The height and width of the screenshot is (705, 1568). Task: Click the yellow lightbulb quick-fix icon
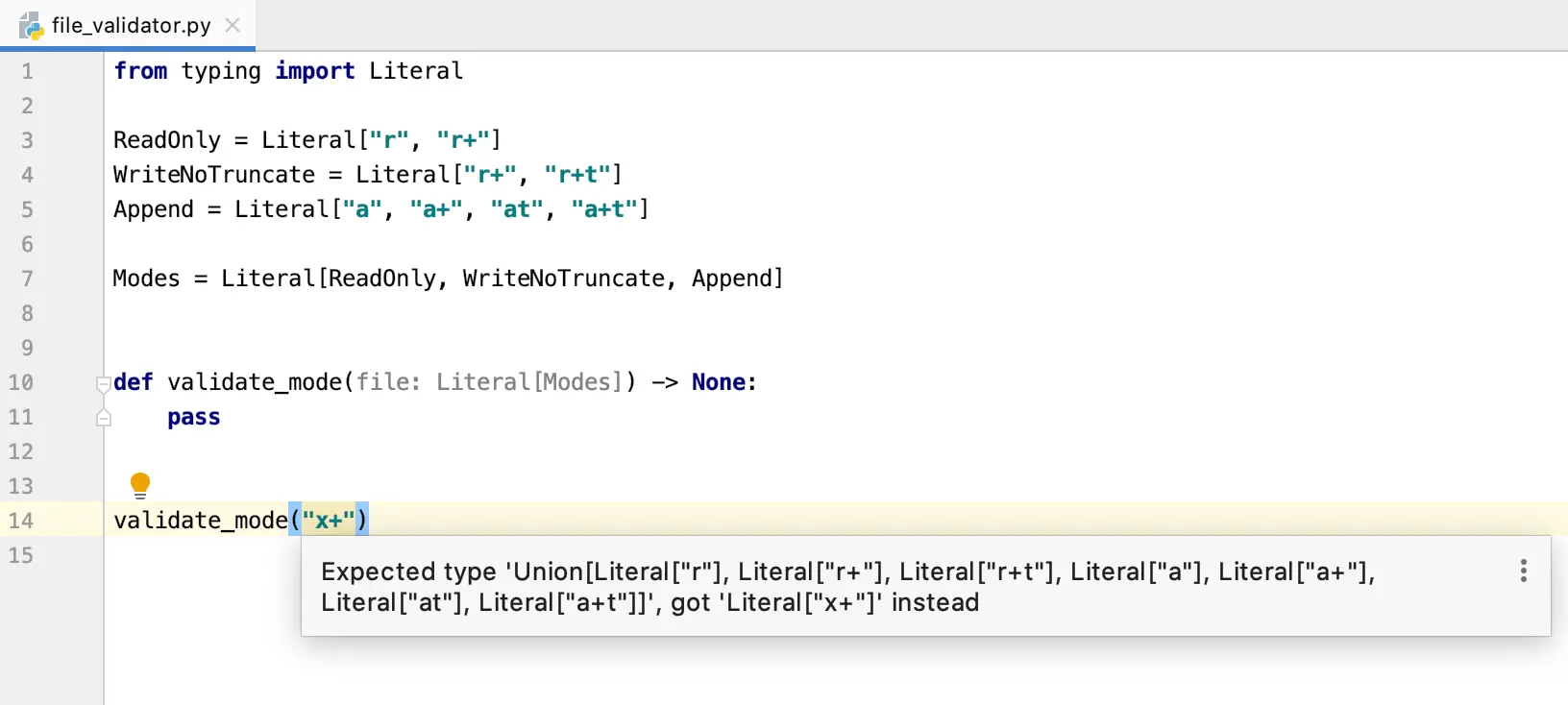140,485
